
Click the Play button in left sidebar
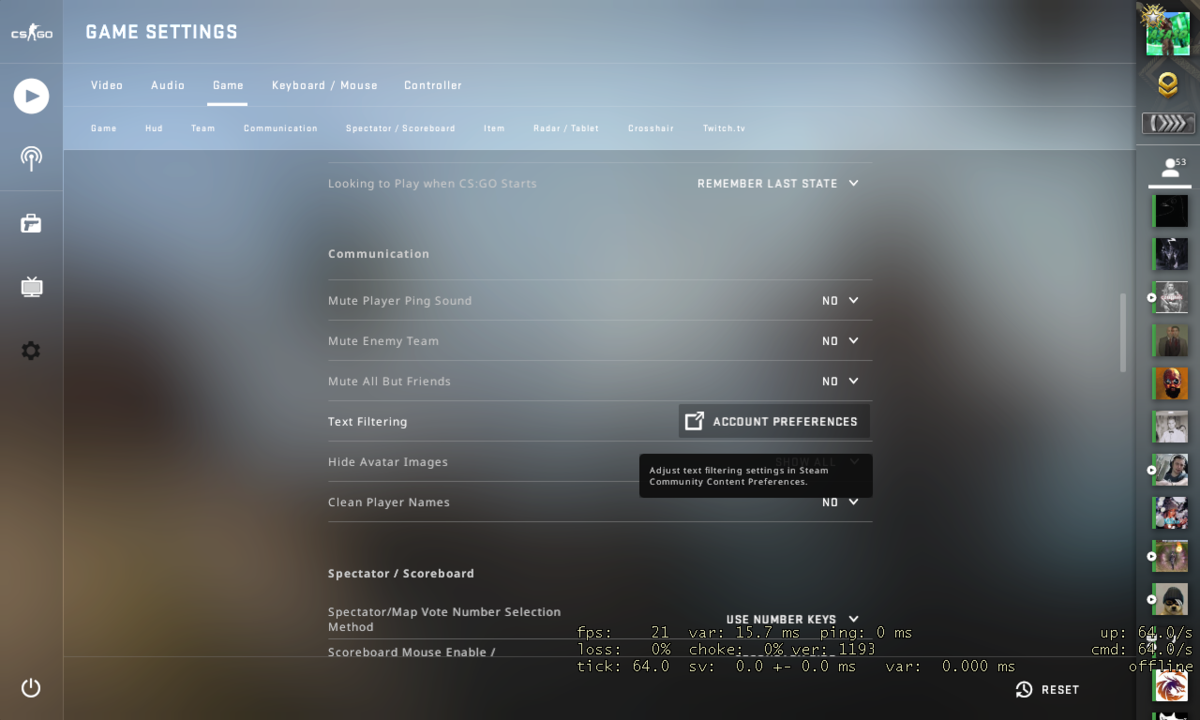tap(31, 96)
